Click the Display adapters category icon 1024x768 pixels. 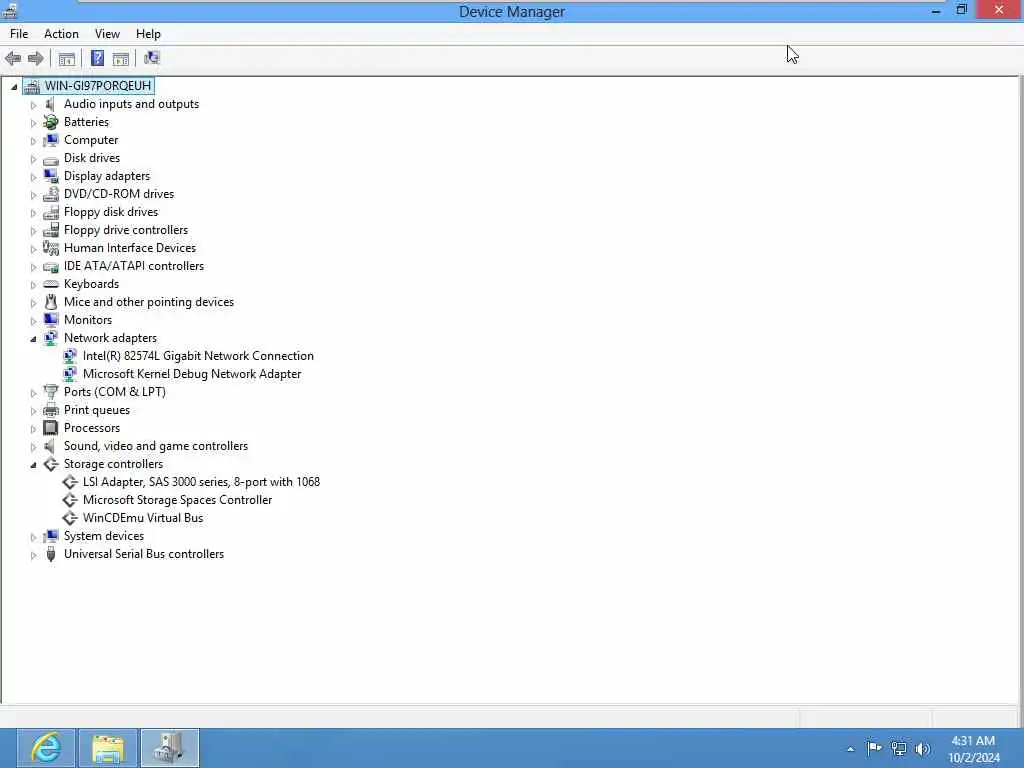51,176
